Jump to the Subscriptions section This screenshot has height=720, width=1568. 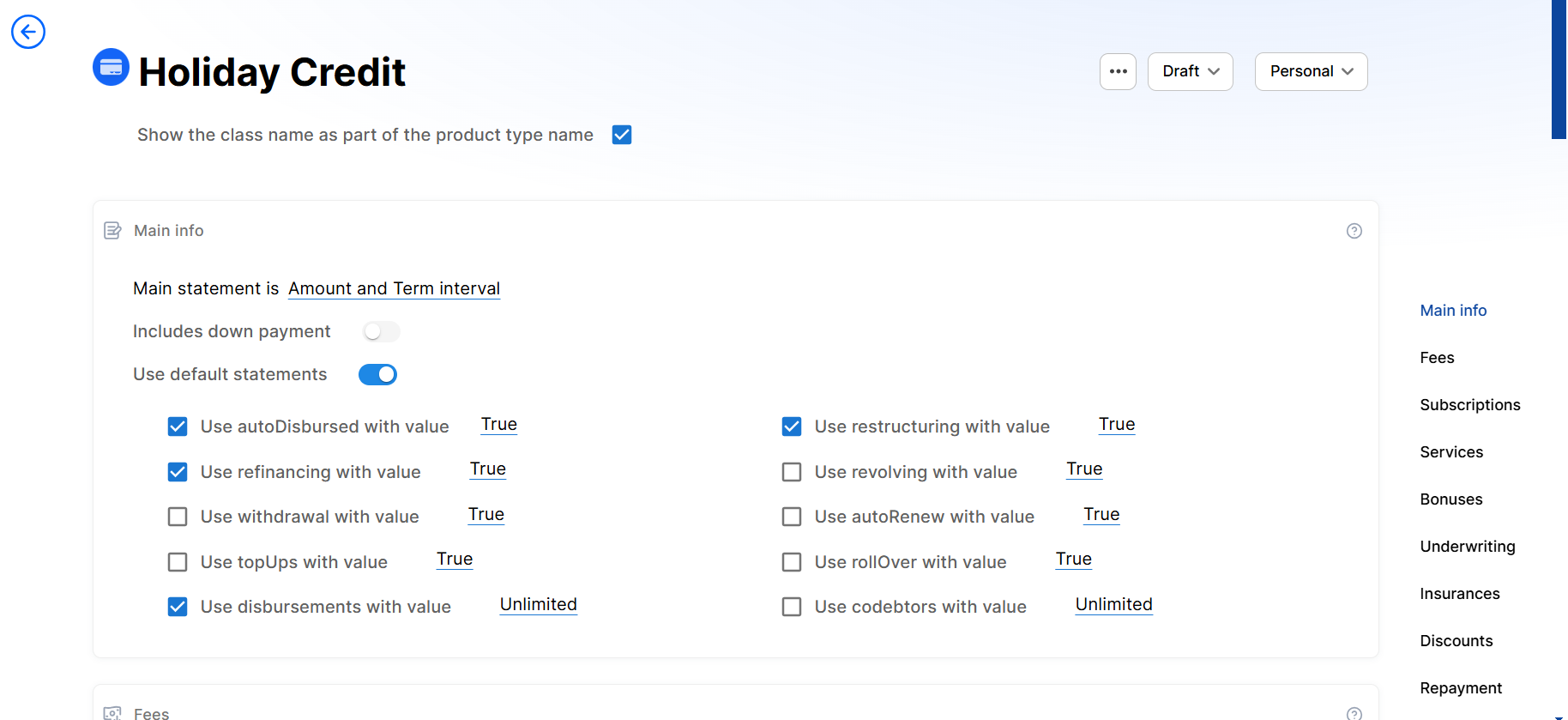[1469, 405]
